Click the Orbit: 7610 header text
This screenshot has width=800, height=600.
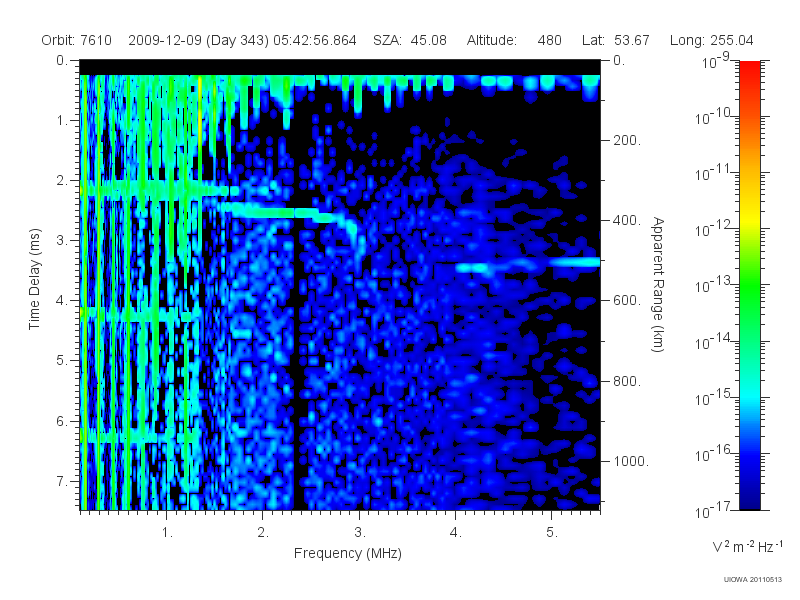[x=77, y=40]
